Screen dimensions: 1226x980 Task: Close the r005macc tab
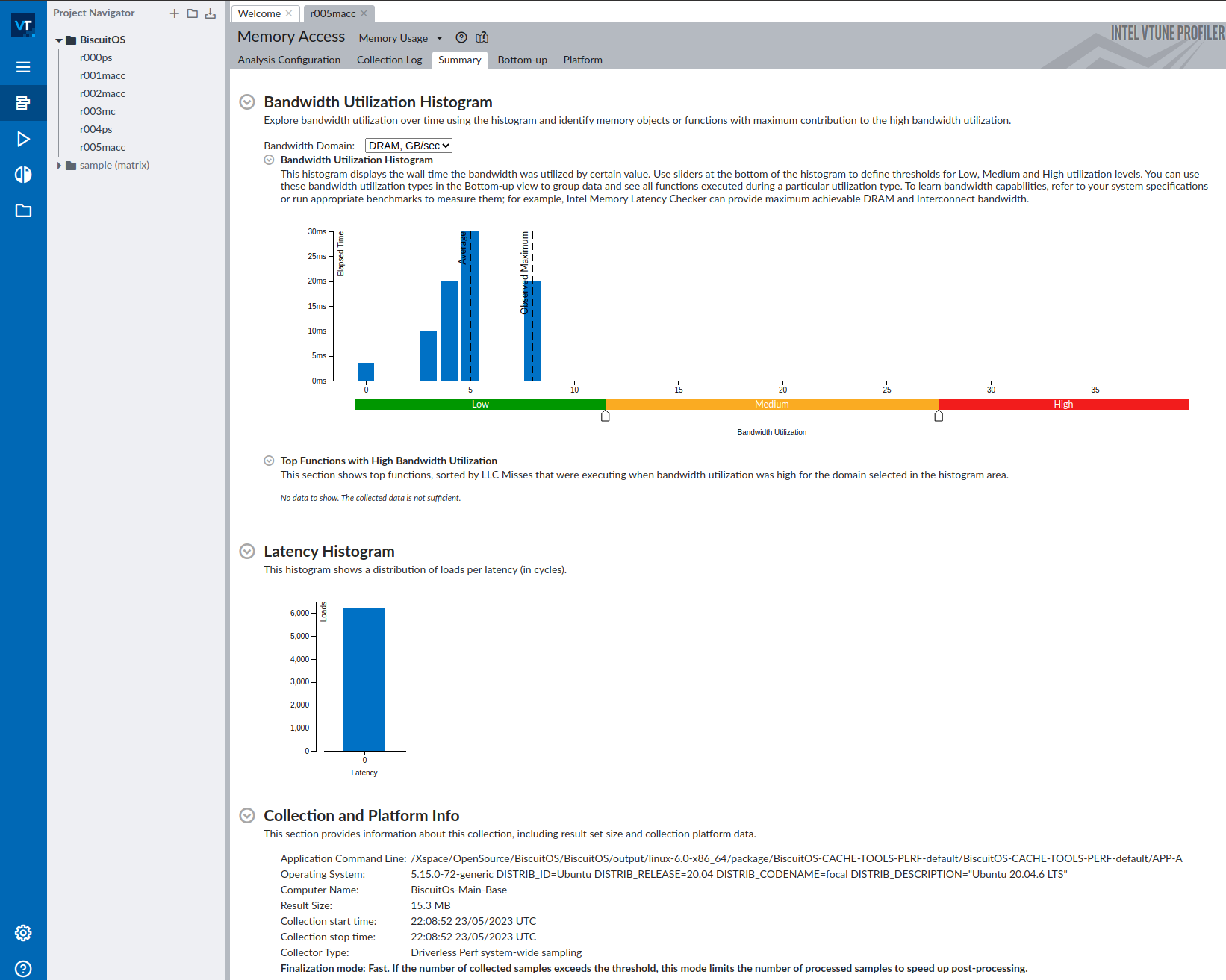(364, 13)
